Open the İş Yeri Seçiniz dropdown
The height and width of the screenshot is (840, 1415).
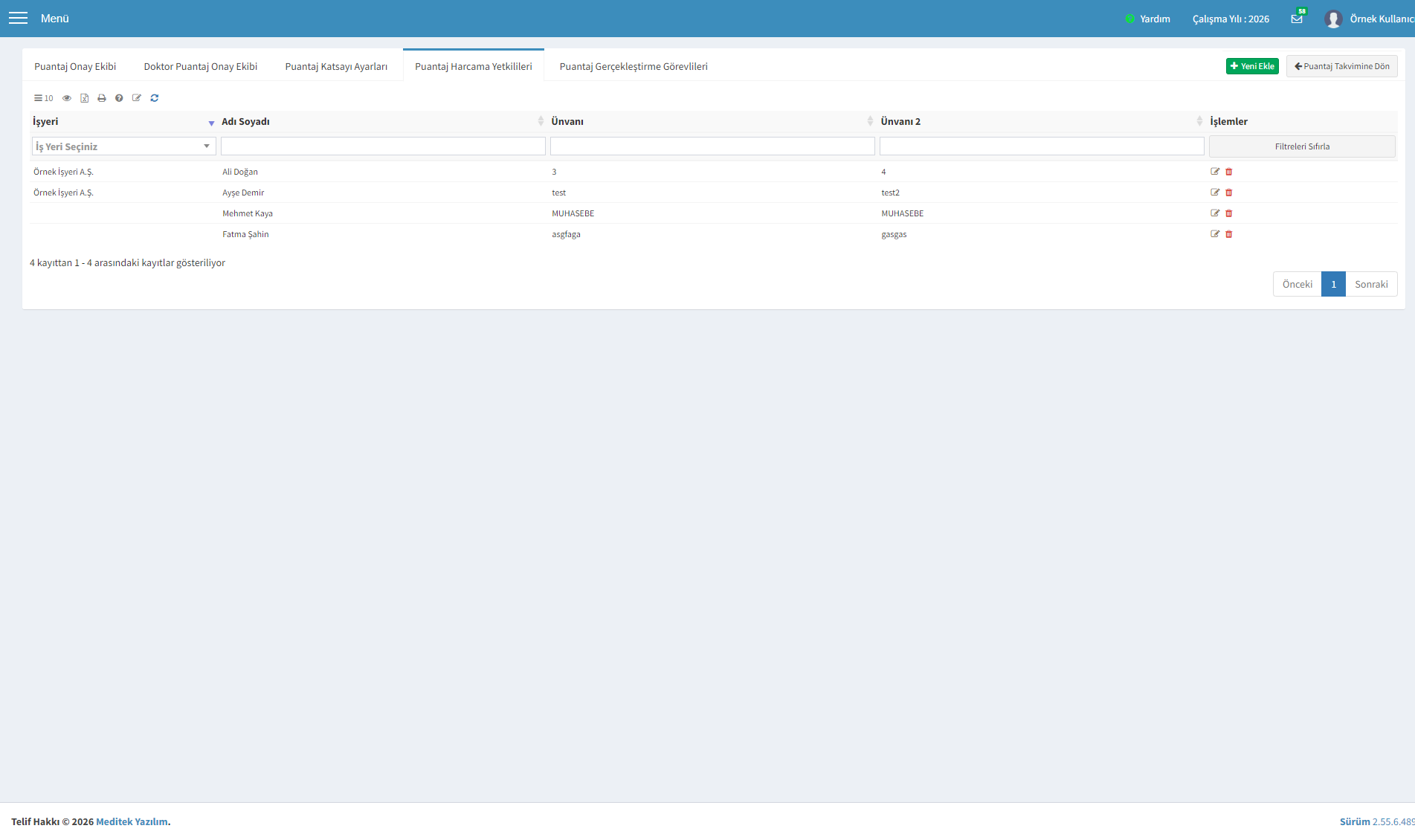click(x=123, y=146)
